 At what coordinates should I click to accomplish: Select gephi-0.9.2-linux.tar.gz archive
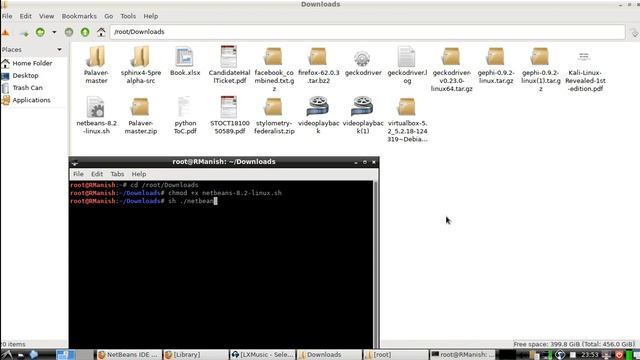tap(496, 65)
